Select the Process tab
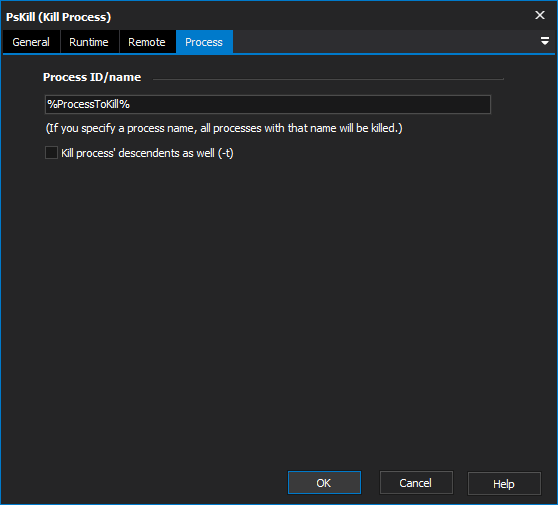The height and width of the screenshot is (505, 558). [x=204, y=42]
